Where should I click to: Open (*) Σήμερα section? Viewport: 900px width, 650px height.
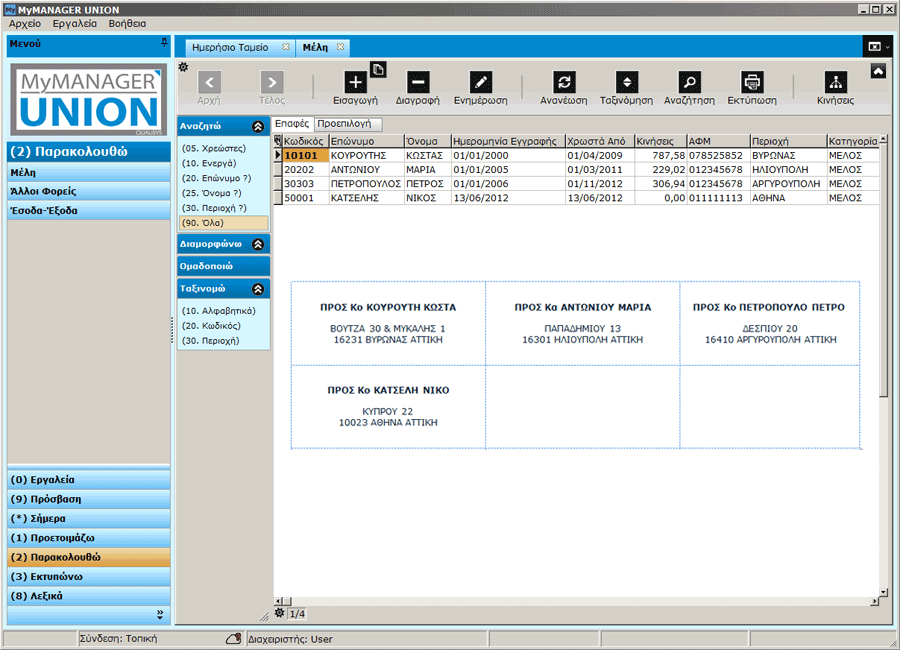[x=89, y=519]
